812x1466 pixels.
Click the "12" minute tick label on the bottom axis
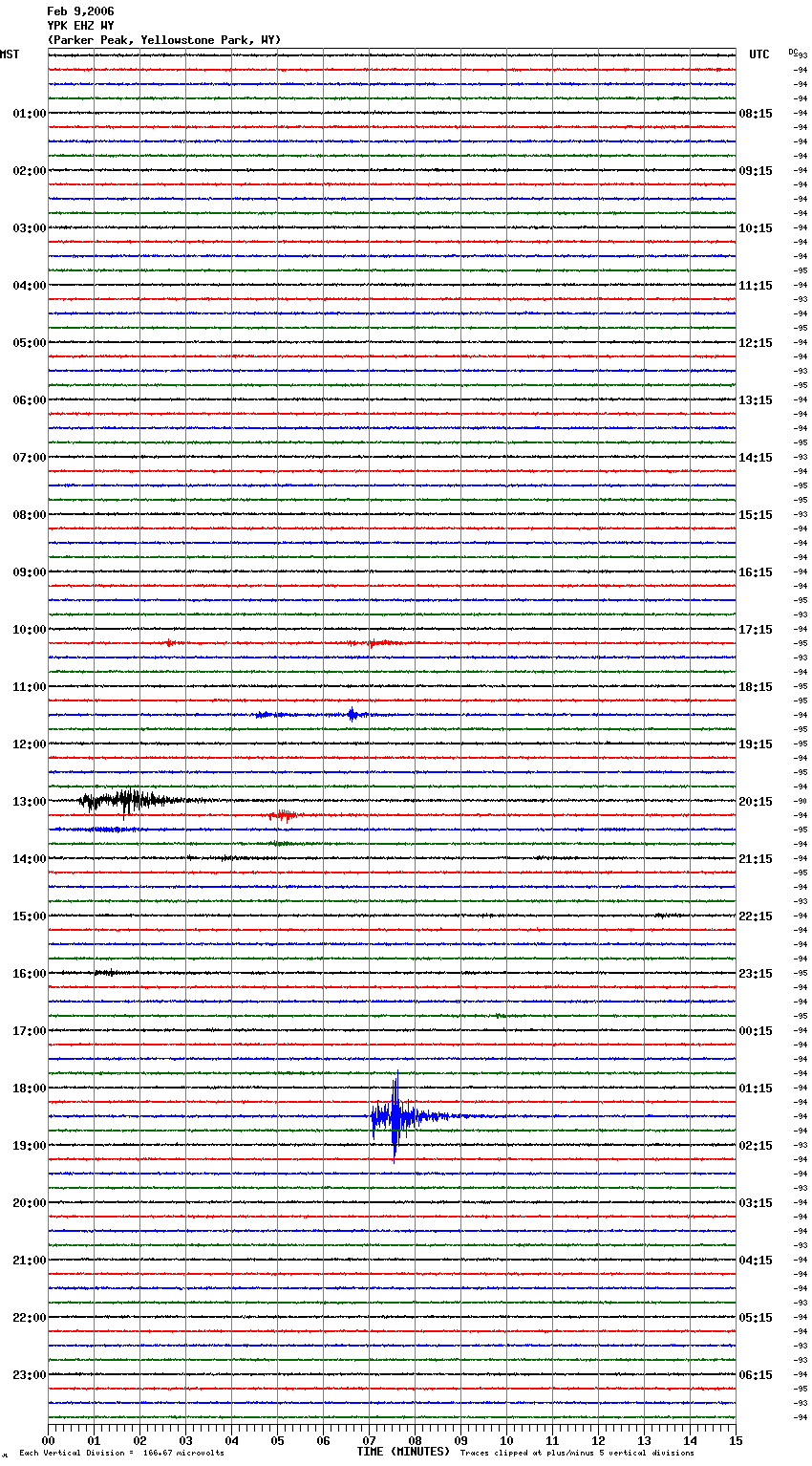[598, 1440]
